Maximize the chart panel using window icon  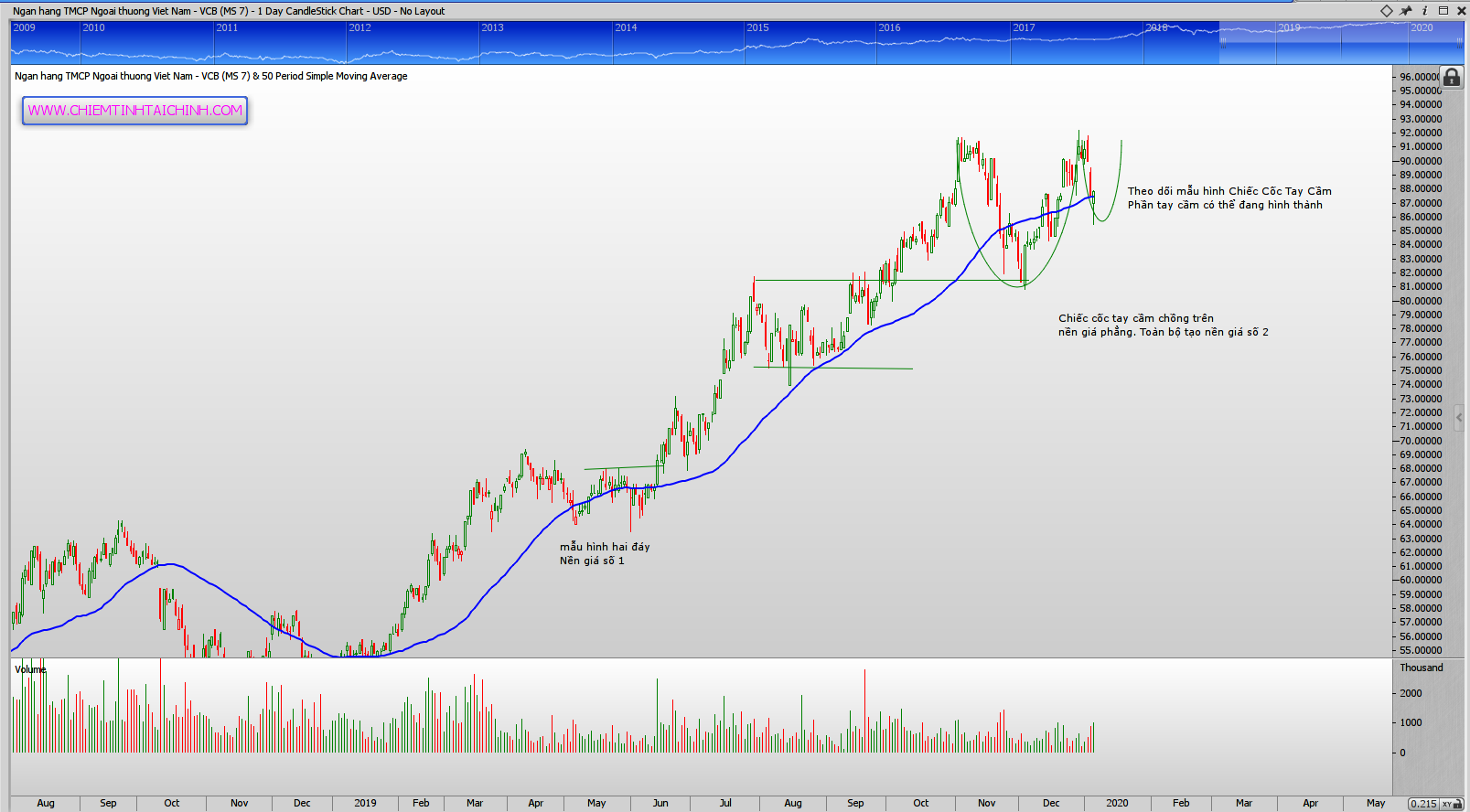point(1443,11)
